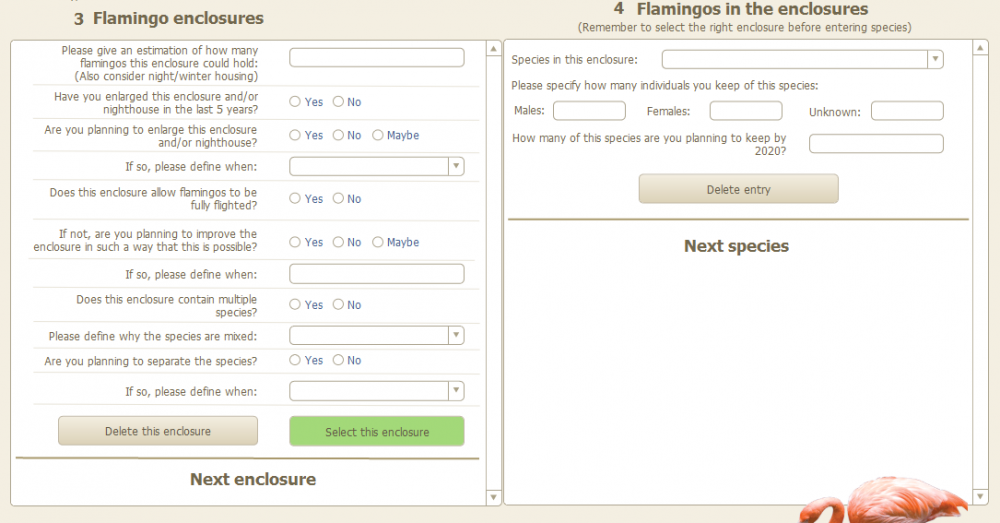Pick Yes for planning to improve the enclosure
The image size is (1000, 523).
click(x=295, y=242)
